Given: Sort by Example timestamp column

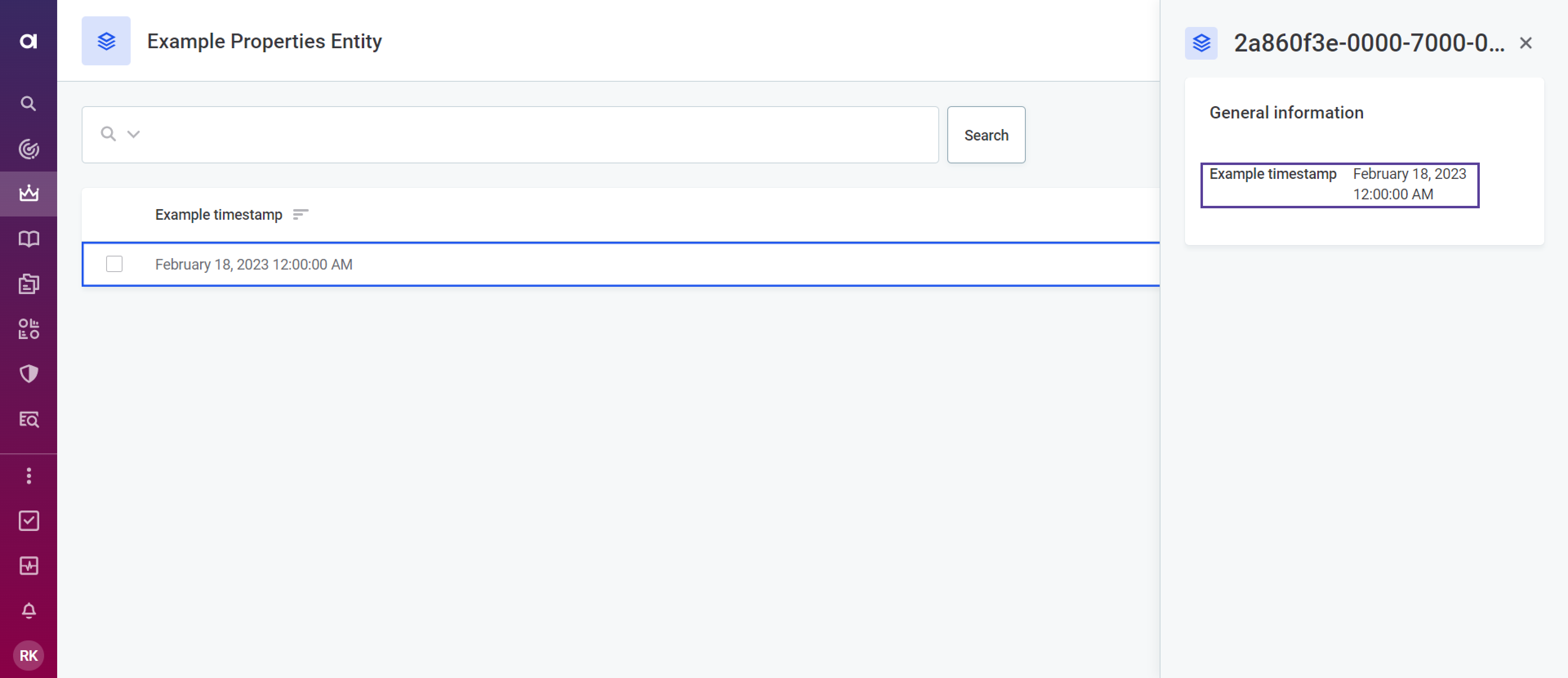Looking at the screenshot, I should tap(301, 214).
